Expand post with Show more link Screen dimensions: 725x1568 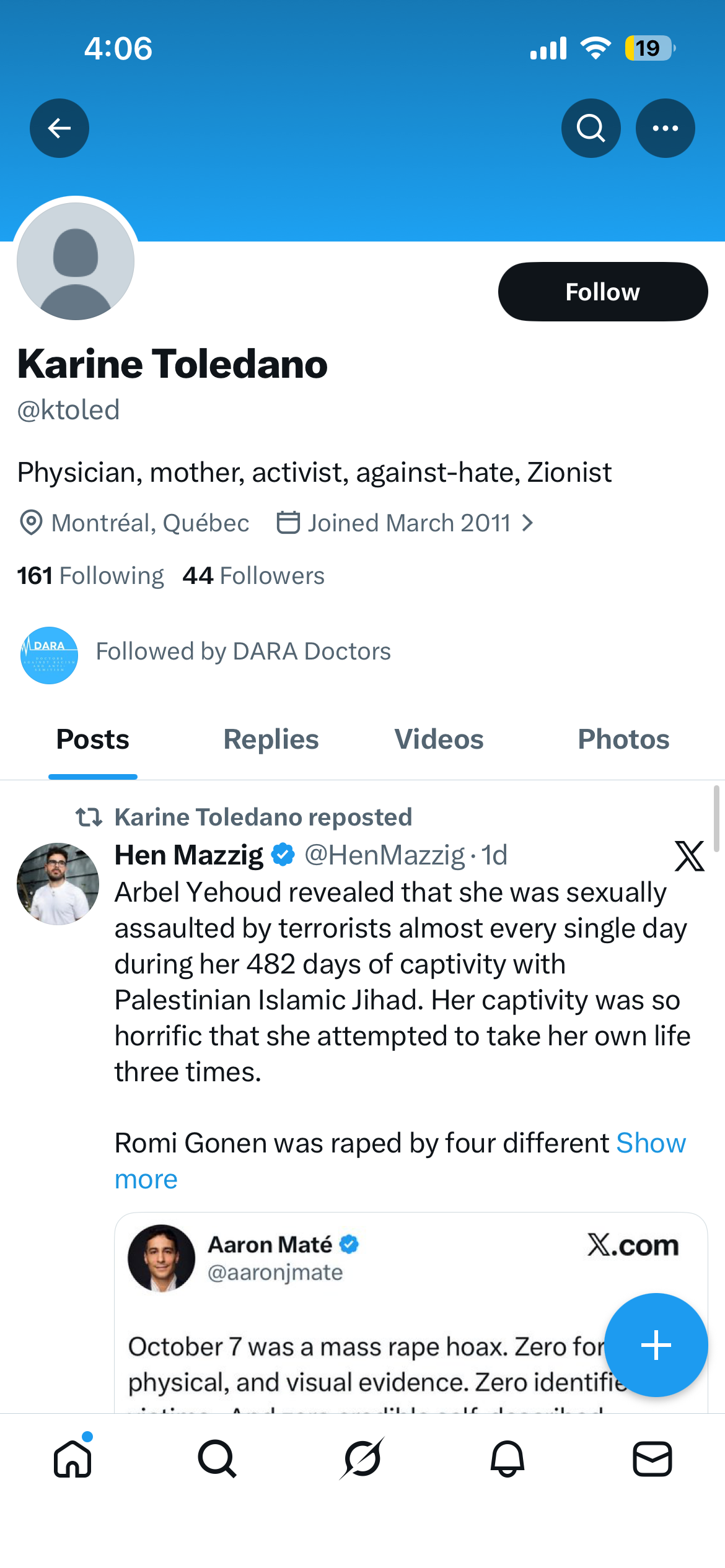pyautogui.click(x=400, y=1161)
